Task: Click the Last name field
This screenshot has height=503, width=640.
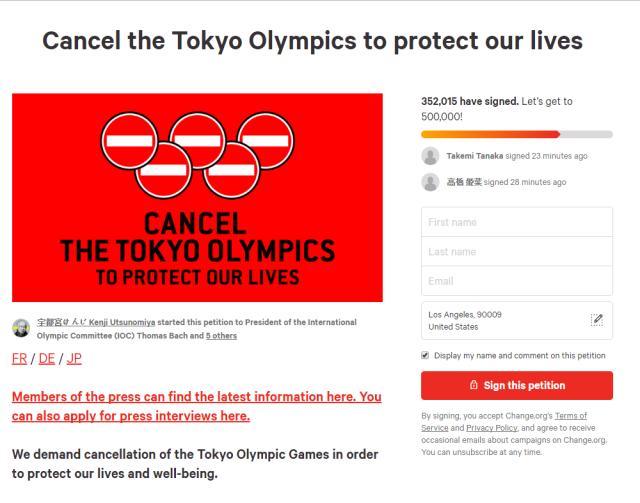Action: pos(516,252)
